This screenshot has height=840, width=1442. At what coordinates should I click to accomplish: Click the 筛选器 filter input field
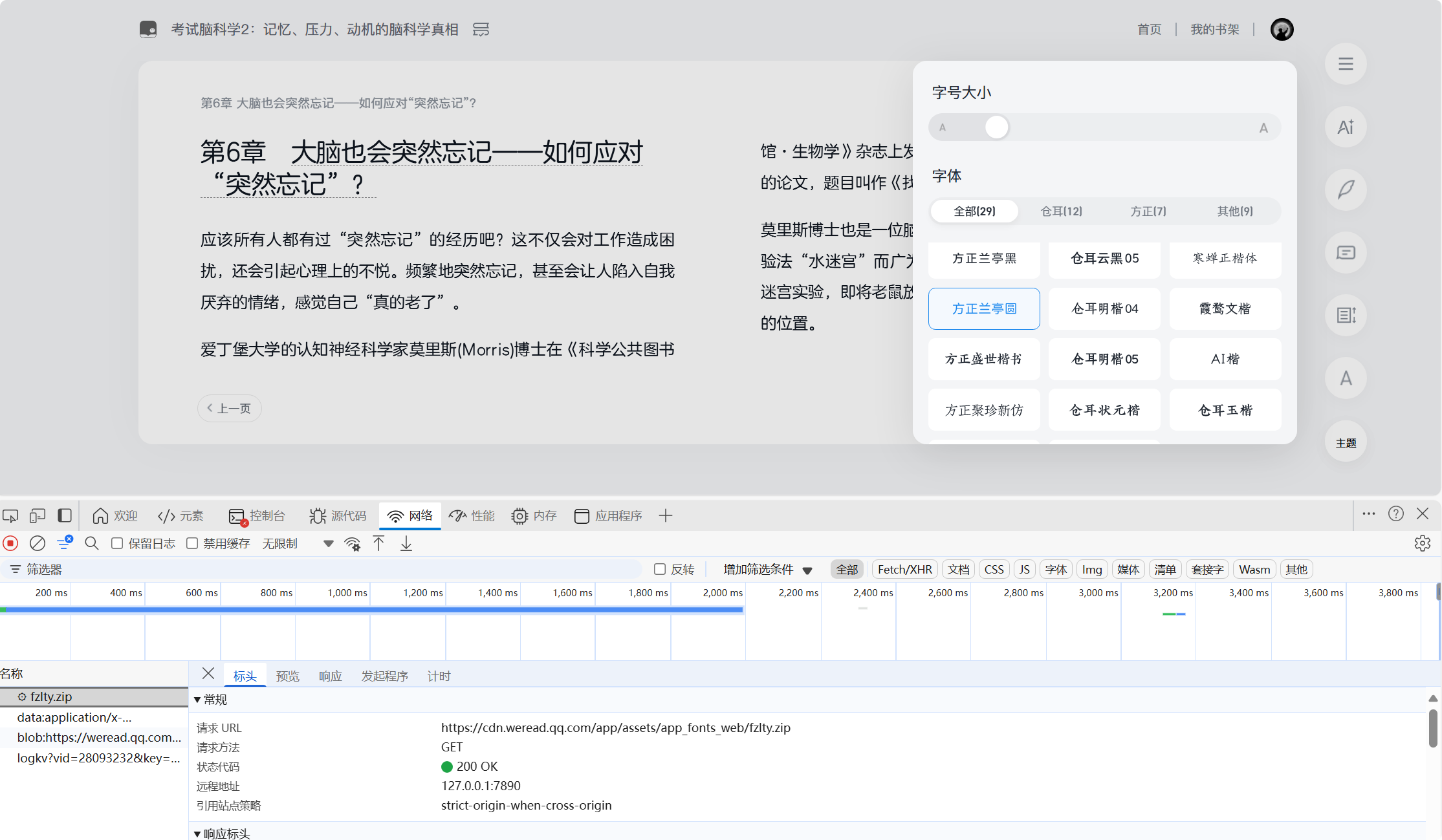(x=323, y=569)
